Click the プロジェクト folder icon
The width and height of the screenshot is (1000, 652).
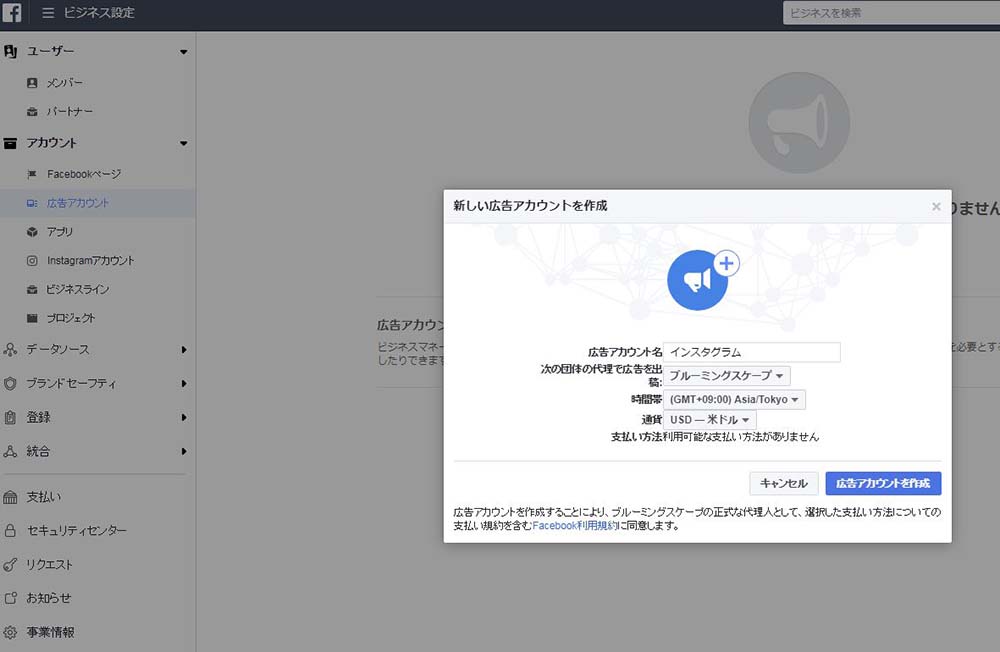point(32,318)
